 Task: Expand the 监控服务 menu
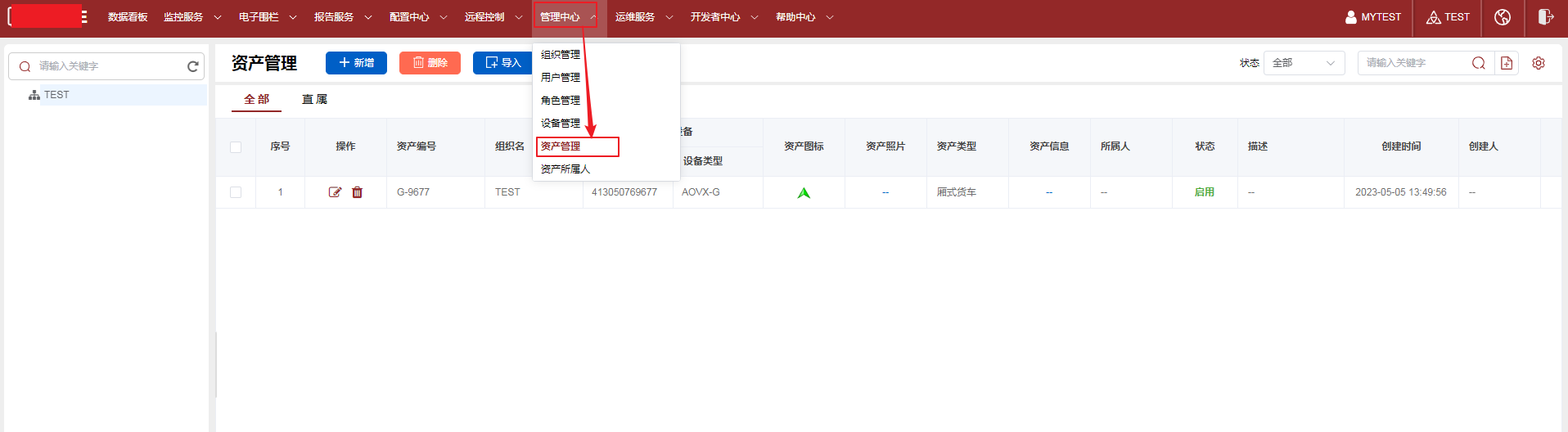coord(191,17)
